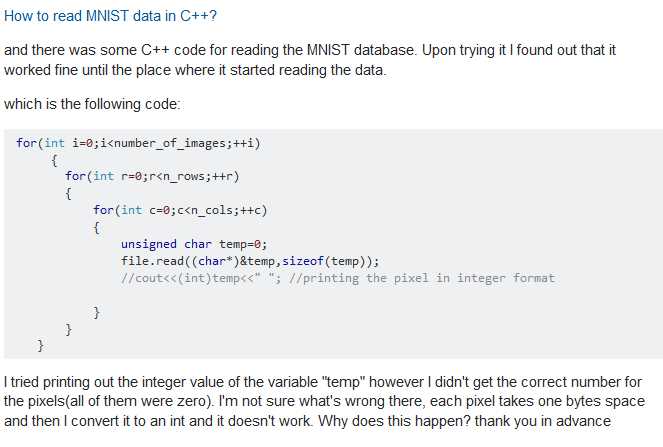Open the "How to read MNIST data in C++?" link
The image size is (663, 447).
click(x=110, y=16)
